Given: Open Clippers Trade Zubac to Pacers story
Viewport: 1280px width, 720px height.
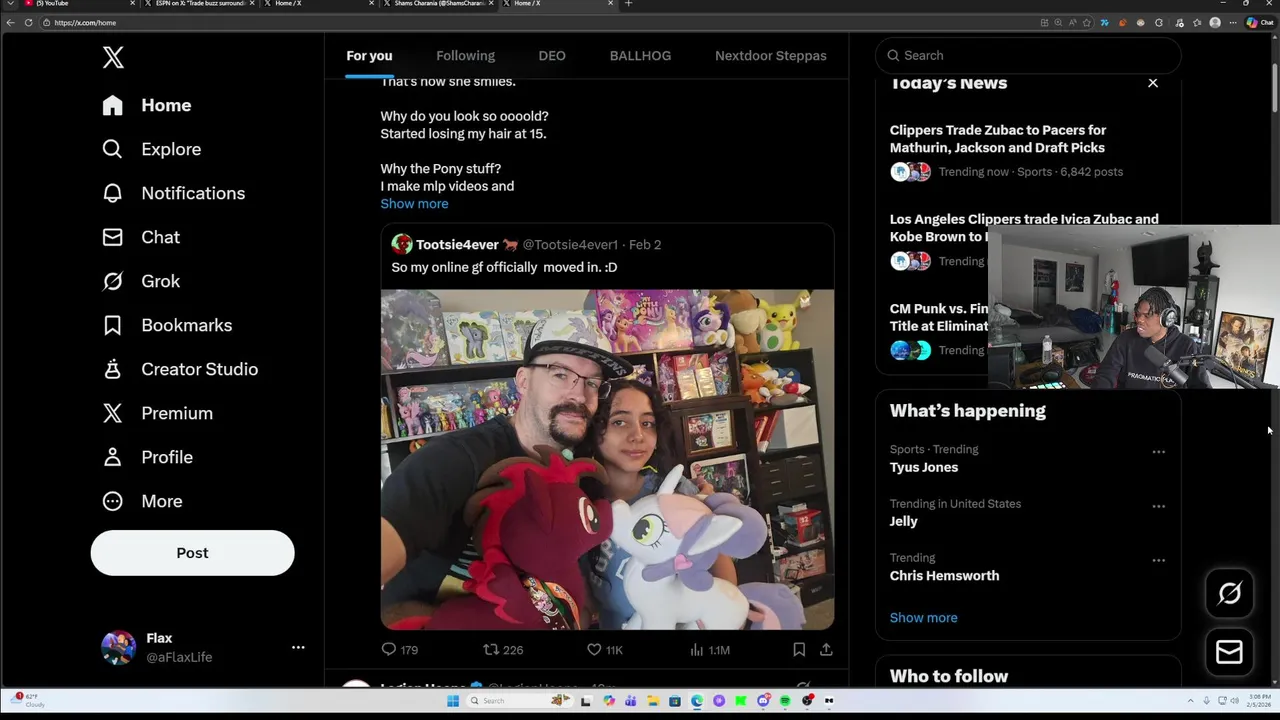Looking at the screenshot, I should point(998,139).
